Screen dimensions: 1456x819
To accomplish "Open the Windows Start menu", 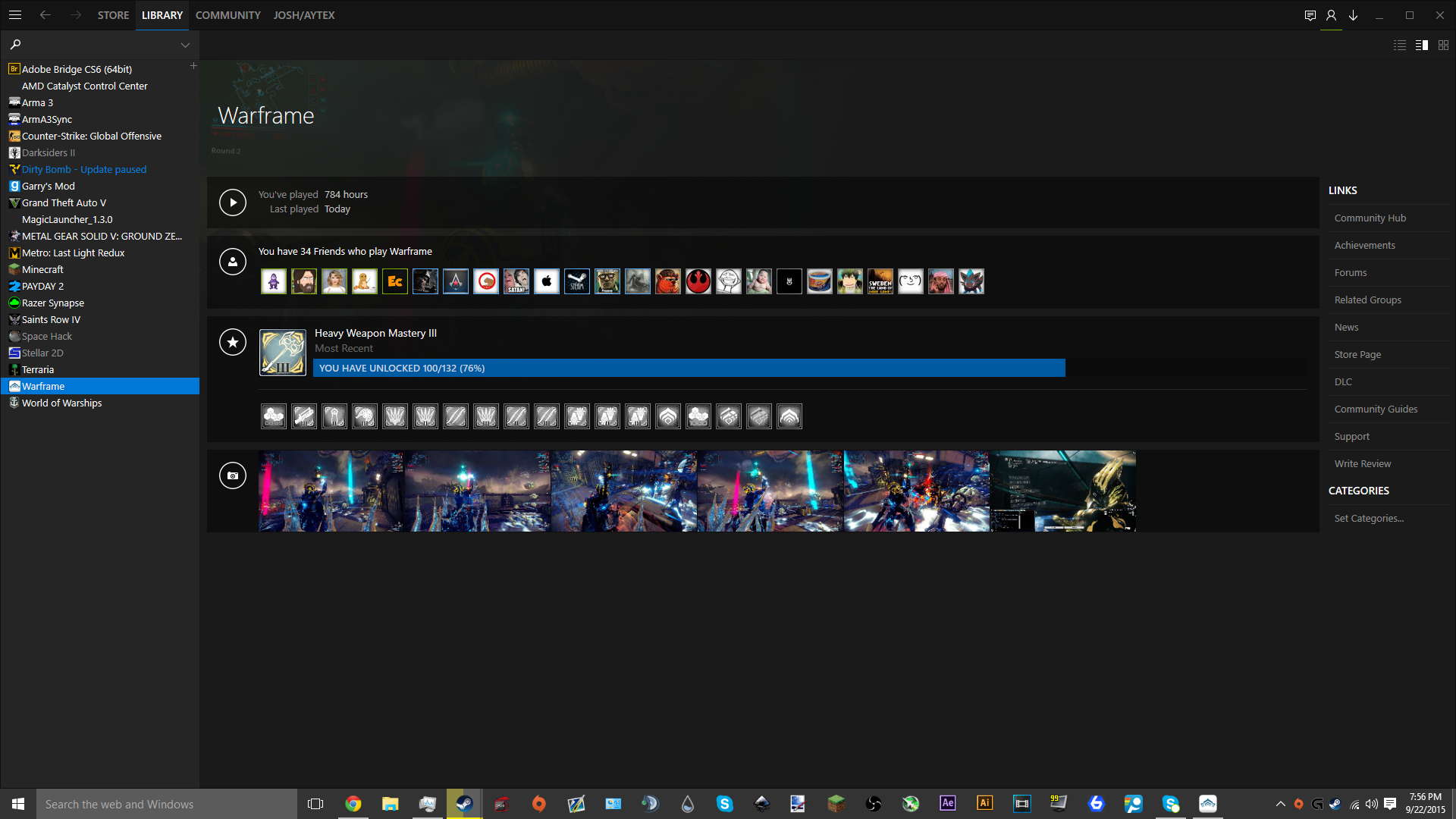I will [x=18, y=804].
